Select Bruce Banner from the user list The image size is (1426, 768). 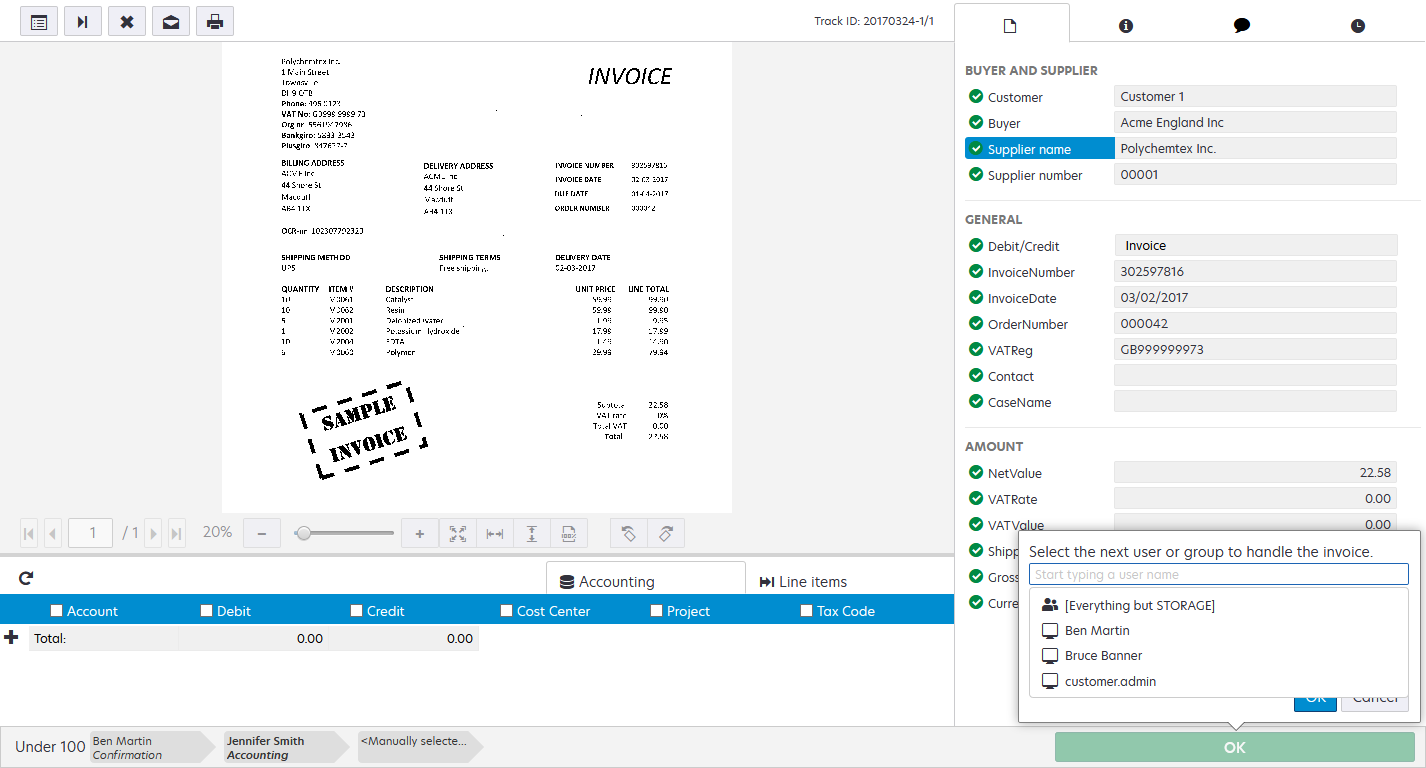1102,655
